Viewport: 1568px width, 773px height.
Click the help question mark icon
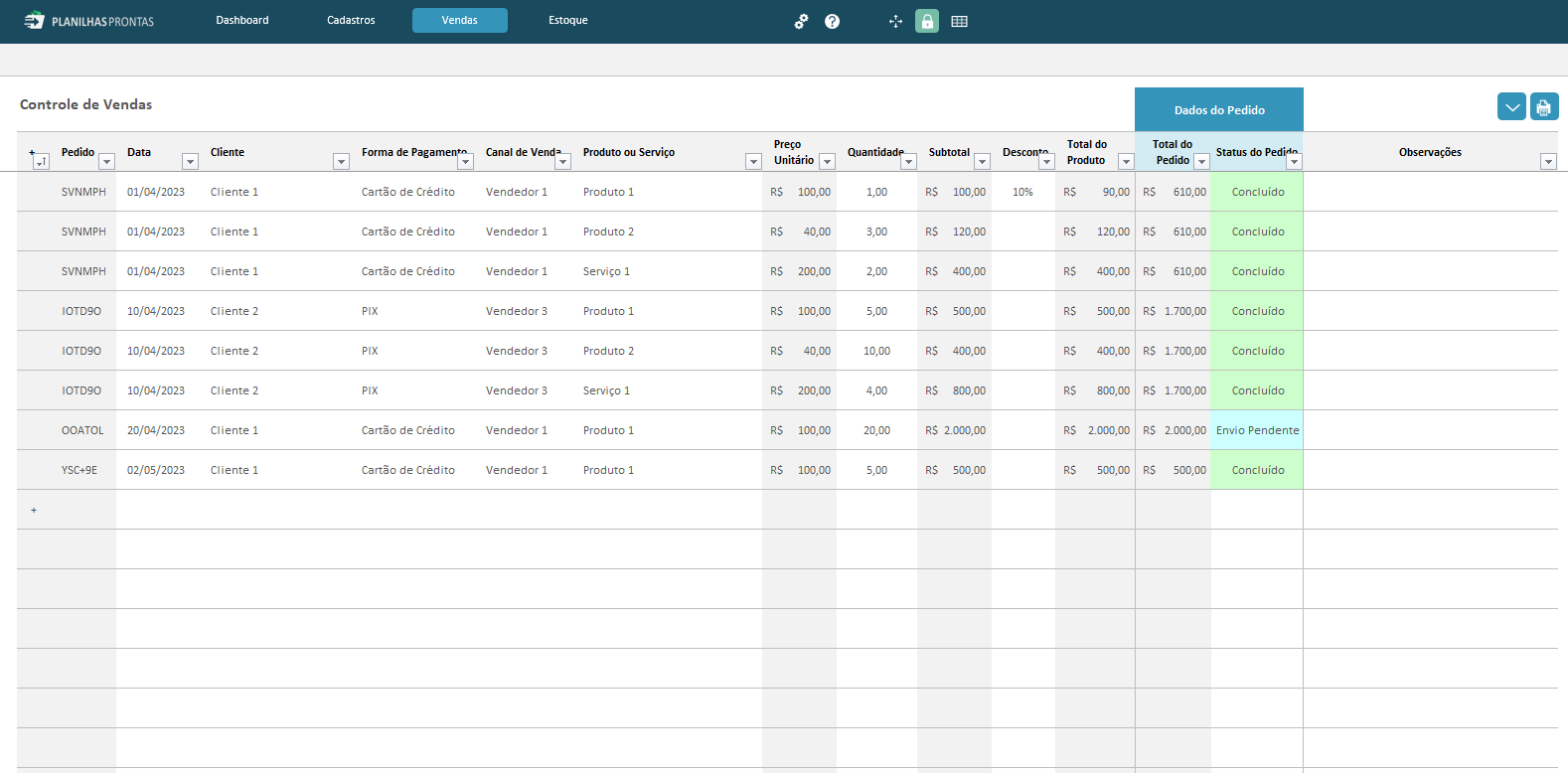[x=832, y=21]
